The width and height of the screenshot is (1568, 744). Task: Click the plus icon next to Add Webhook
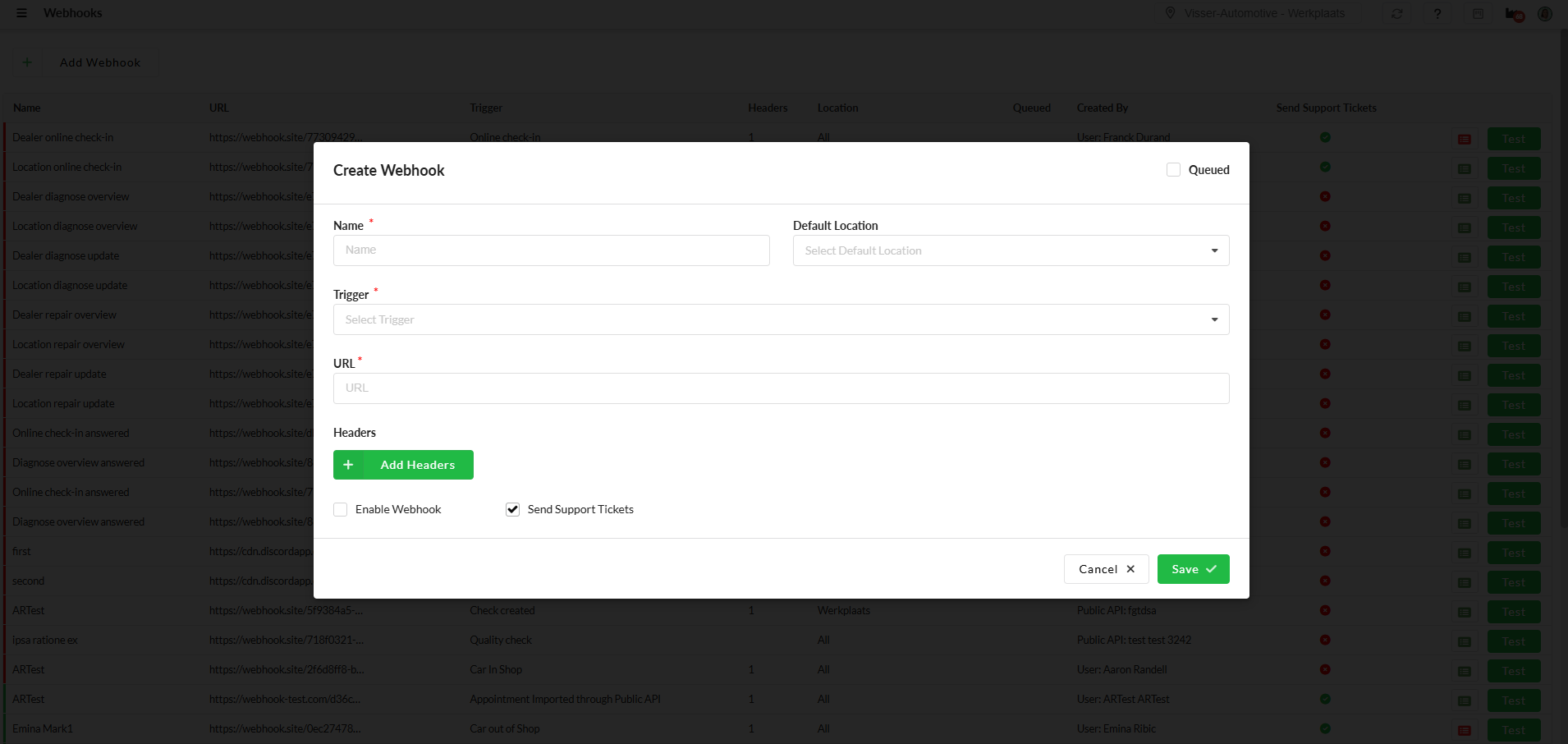[27, 62]
